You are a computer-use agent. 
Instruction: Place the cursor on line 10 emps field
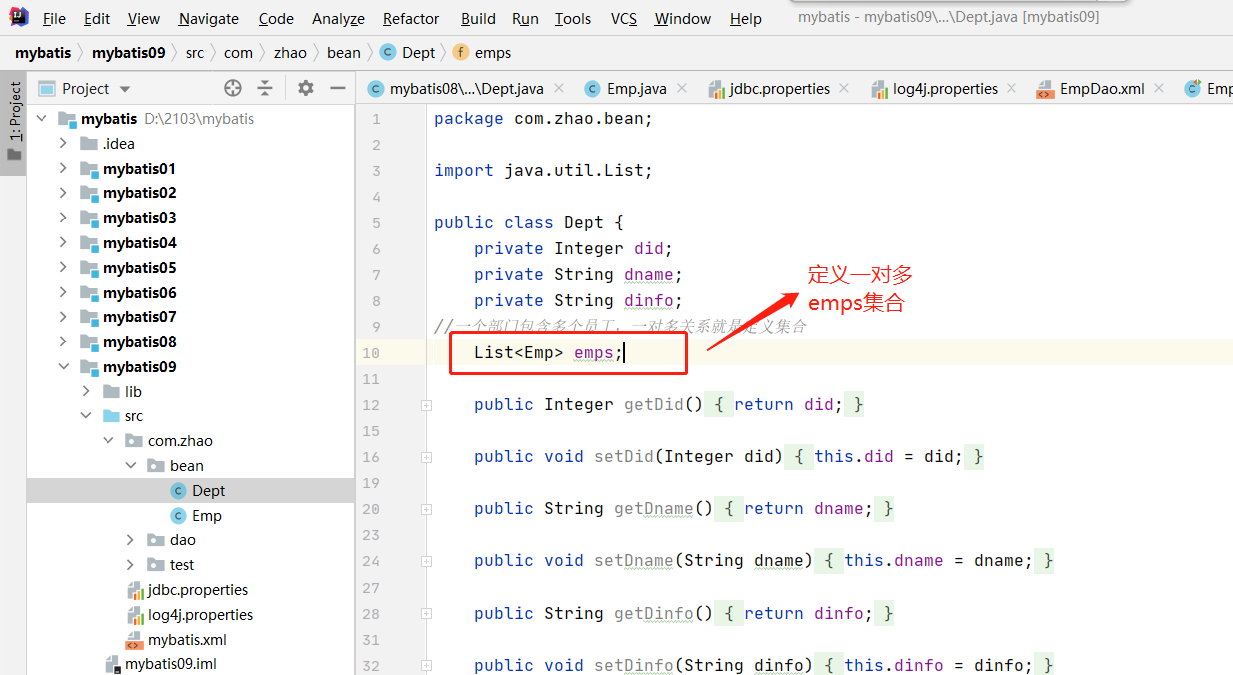pos(593,353)
